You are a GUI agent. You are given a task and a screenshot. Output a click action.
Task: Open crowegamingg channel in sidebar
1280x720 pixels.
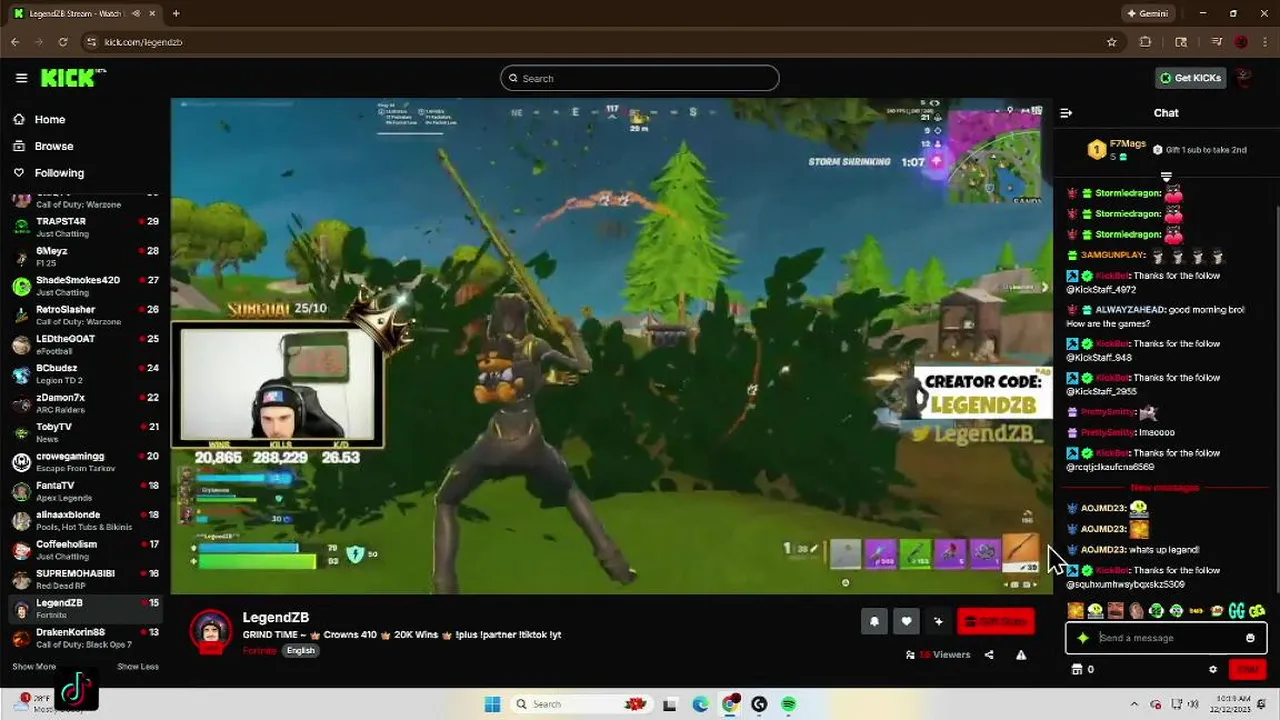[85, 461]
